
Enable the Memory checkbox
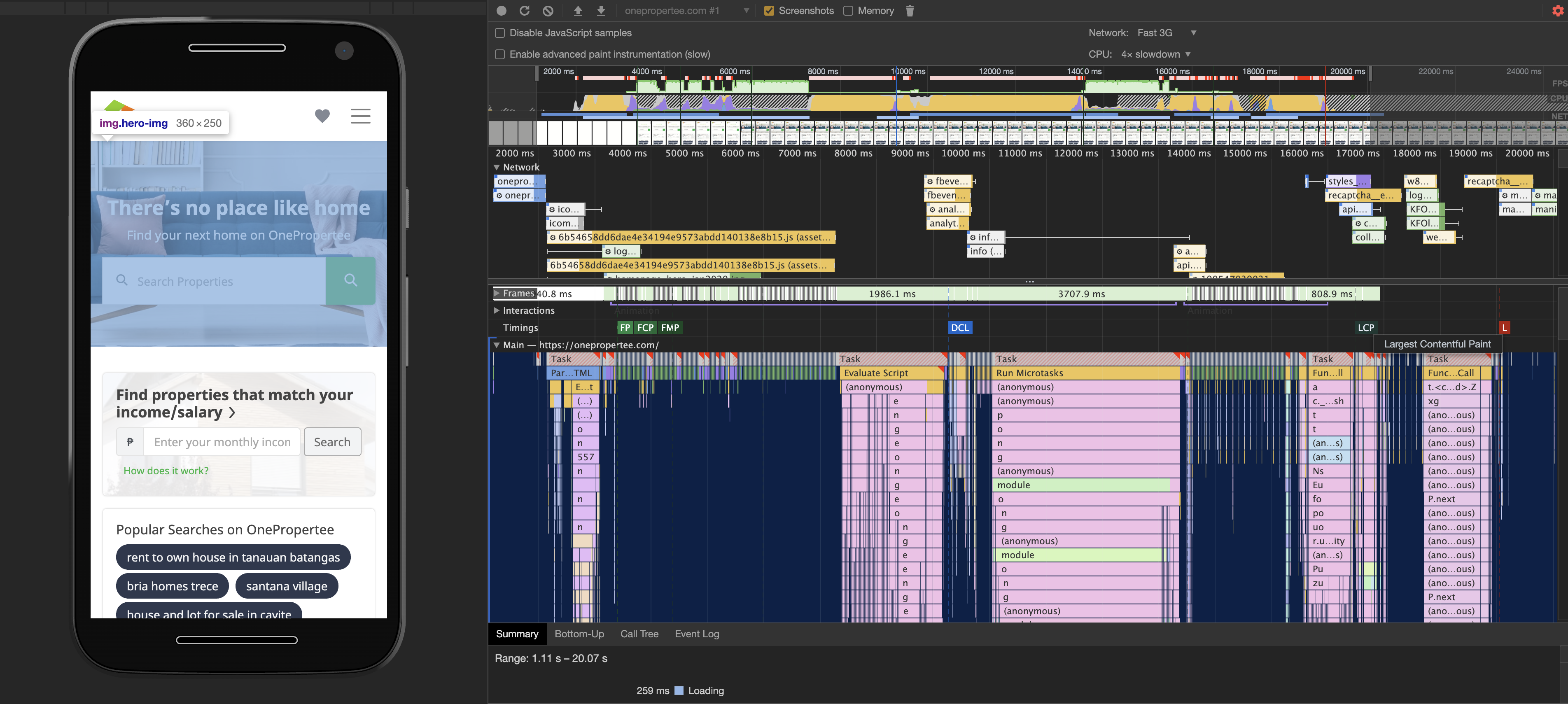pos(848,10)
